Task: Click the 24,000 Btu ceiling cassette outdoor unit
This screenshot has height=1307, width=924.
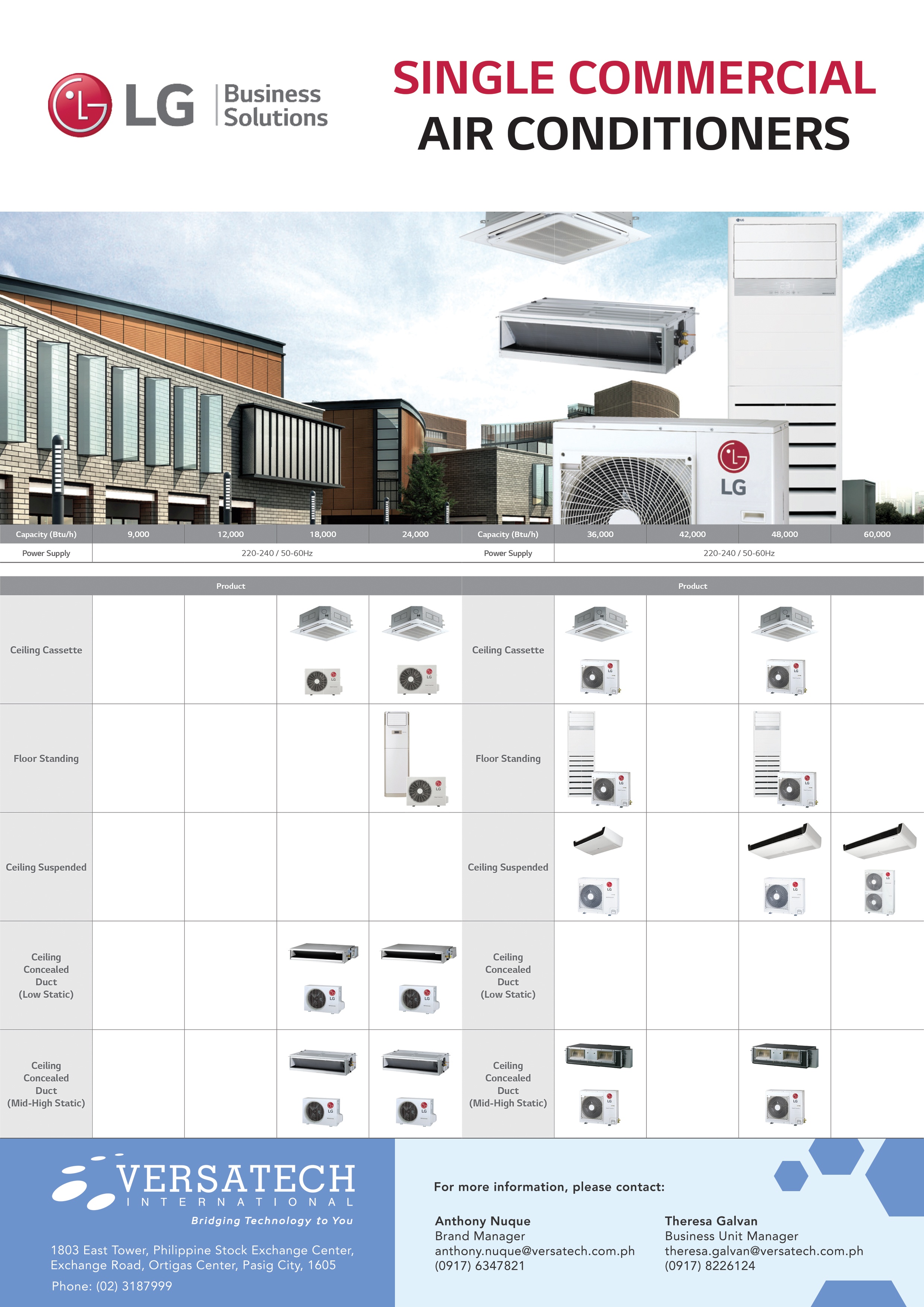Action: [417, 679]
